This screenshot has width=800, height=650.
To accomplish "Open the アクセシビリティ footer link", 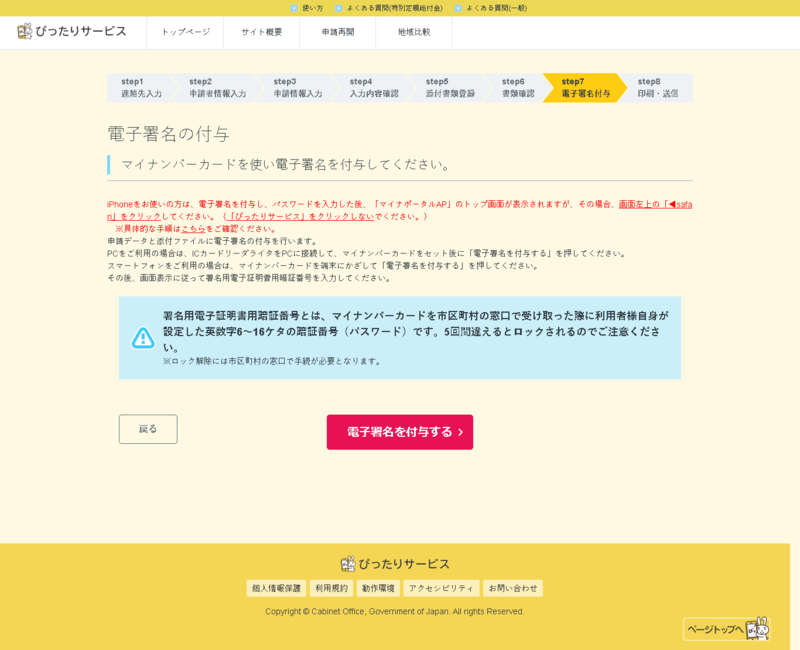I will [x=441, y=588].
